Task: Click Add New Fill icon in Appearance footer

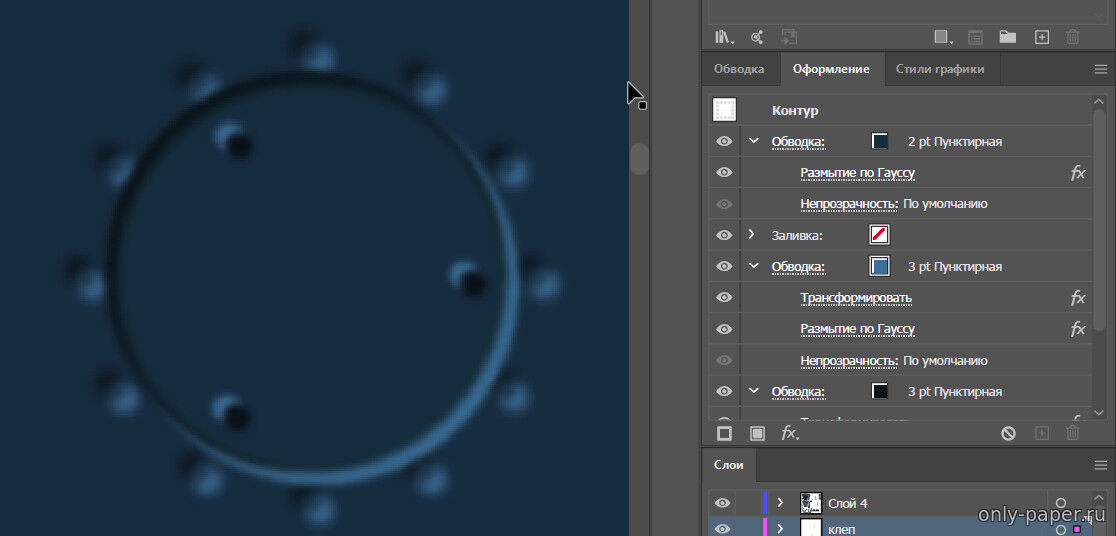Action: pos(757,433)
